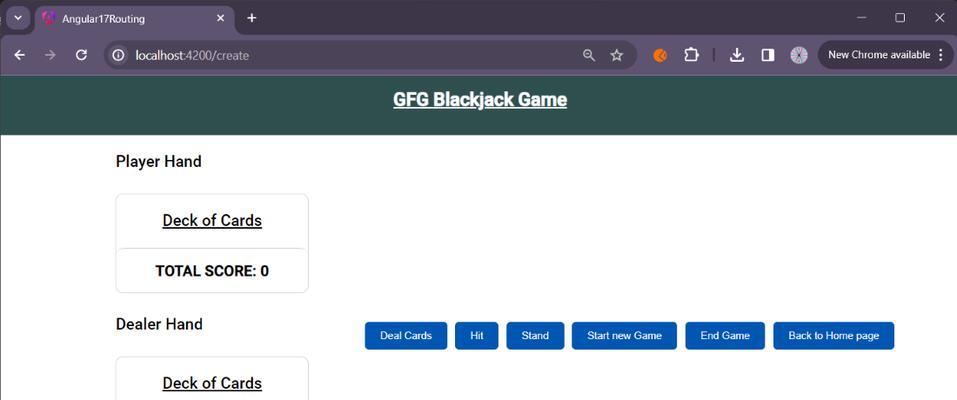The height and width of the screenshot is (400, 957).
Task: Minimize the Chrome window
Action: coord(862,18)
